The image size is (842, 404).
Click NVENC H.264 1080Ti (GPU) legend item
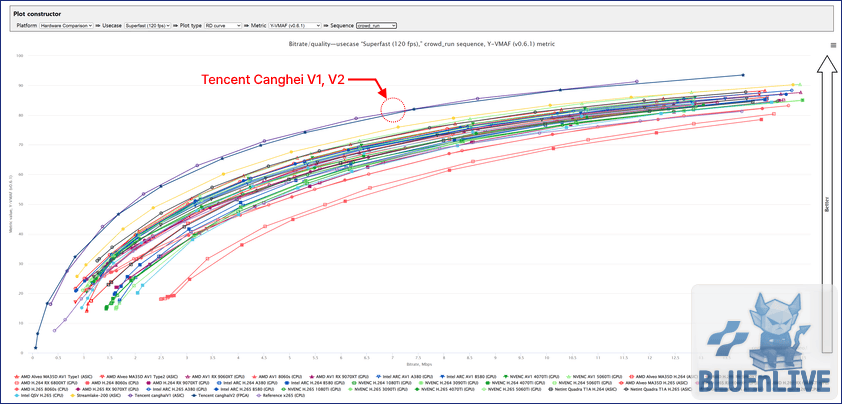point(382,383)
